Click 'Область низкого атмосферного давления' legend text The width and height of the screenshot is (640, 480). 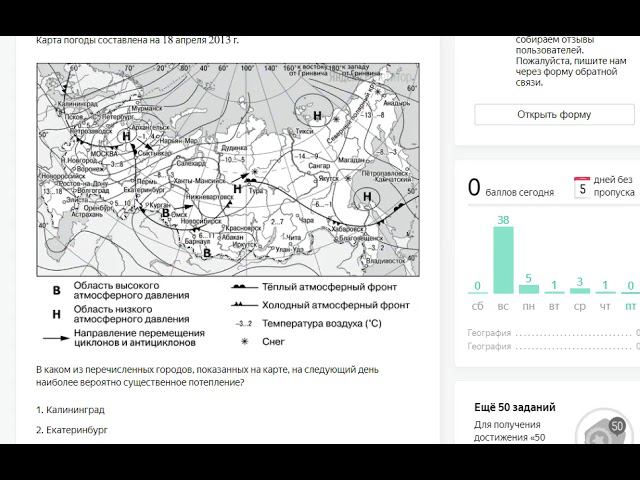click(x=131, y=314)
